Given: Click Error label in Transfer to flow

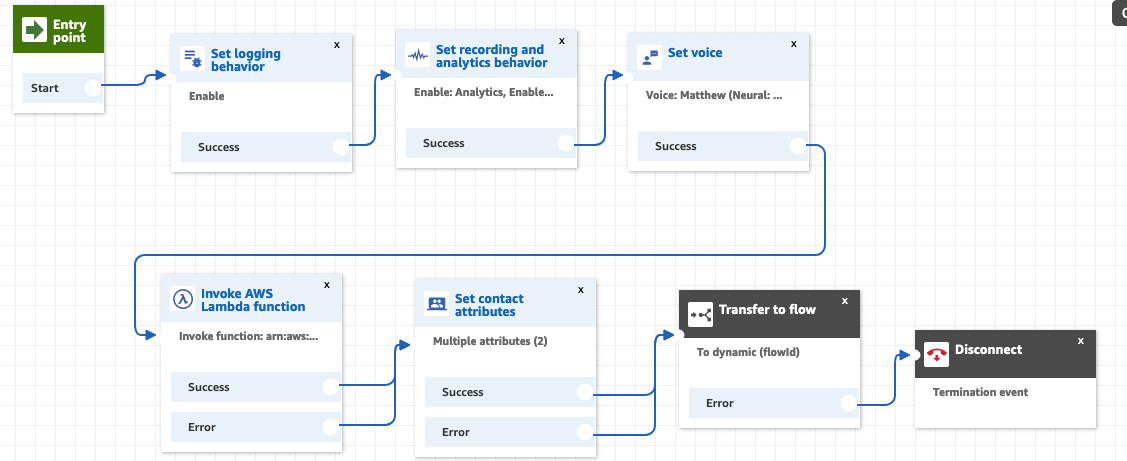Looking at the screenshot, I should click(x=719, y=403).
